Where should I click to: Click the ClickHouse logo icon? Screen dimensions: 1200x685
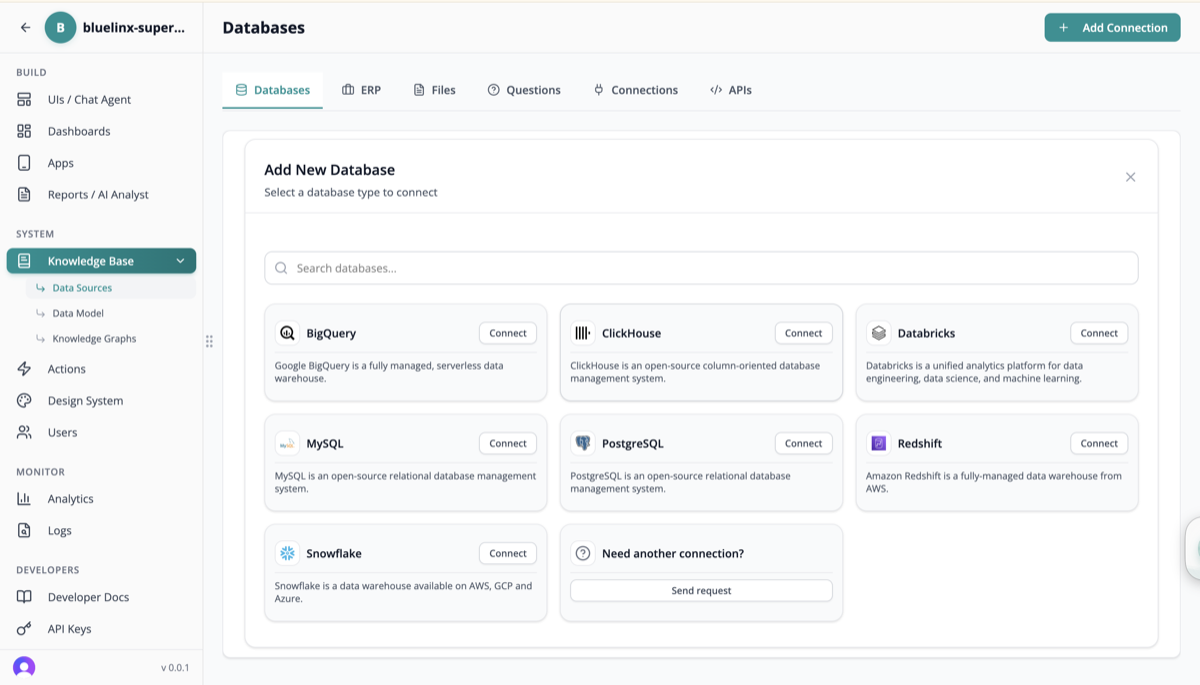tap(583, 333)
